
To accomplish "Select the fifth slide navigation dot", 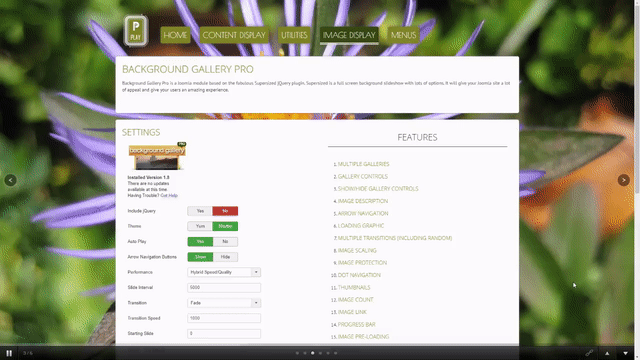I will pos(328,353).
